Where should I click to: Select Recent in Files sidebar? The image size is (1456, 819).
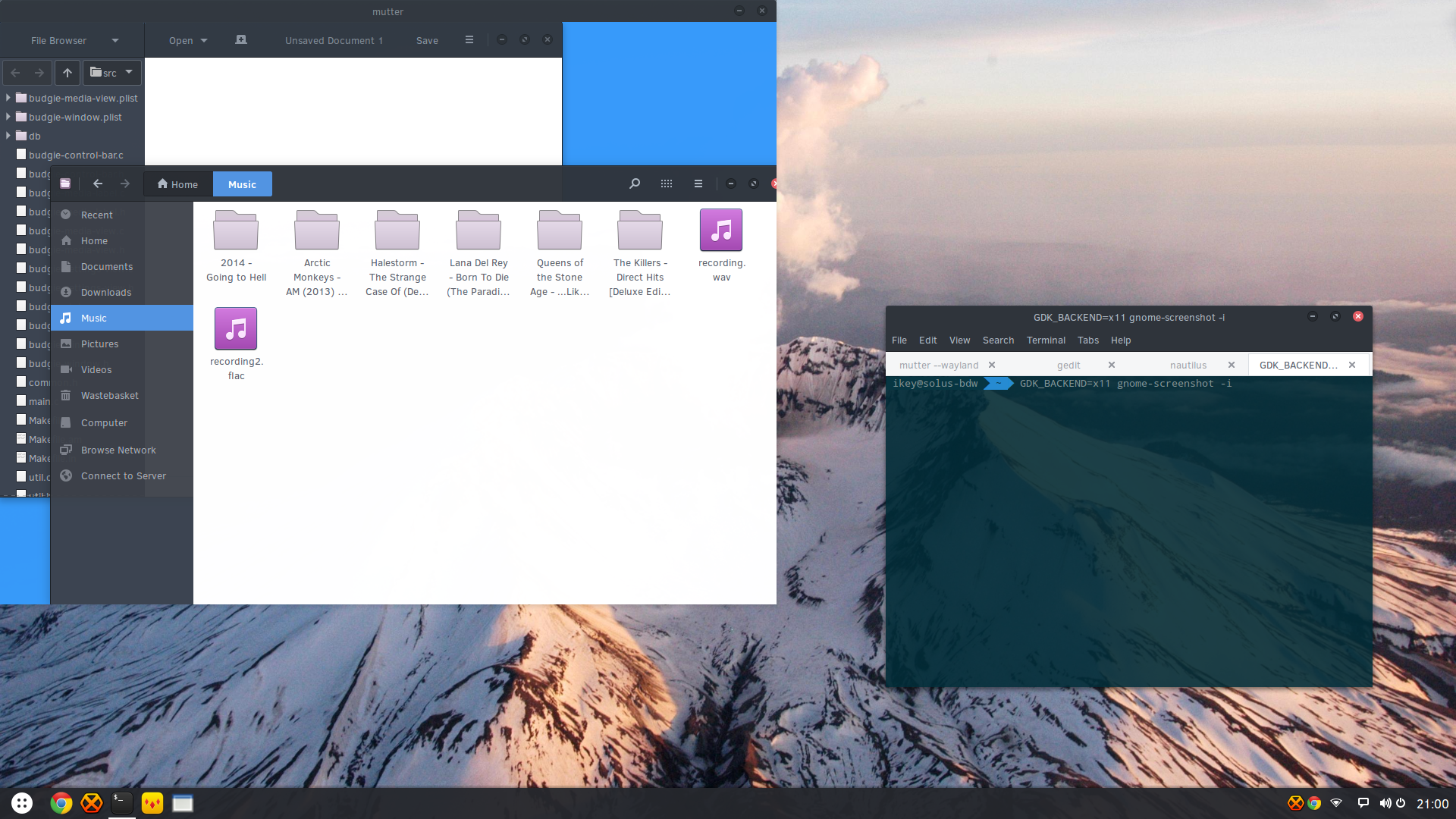122,215
